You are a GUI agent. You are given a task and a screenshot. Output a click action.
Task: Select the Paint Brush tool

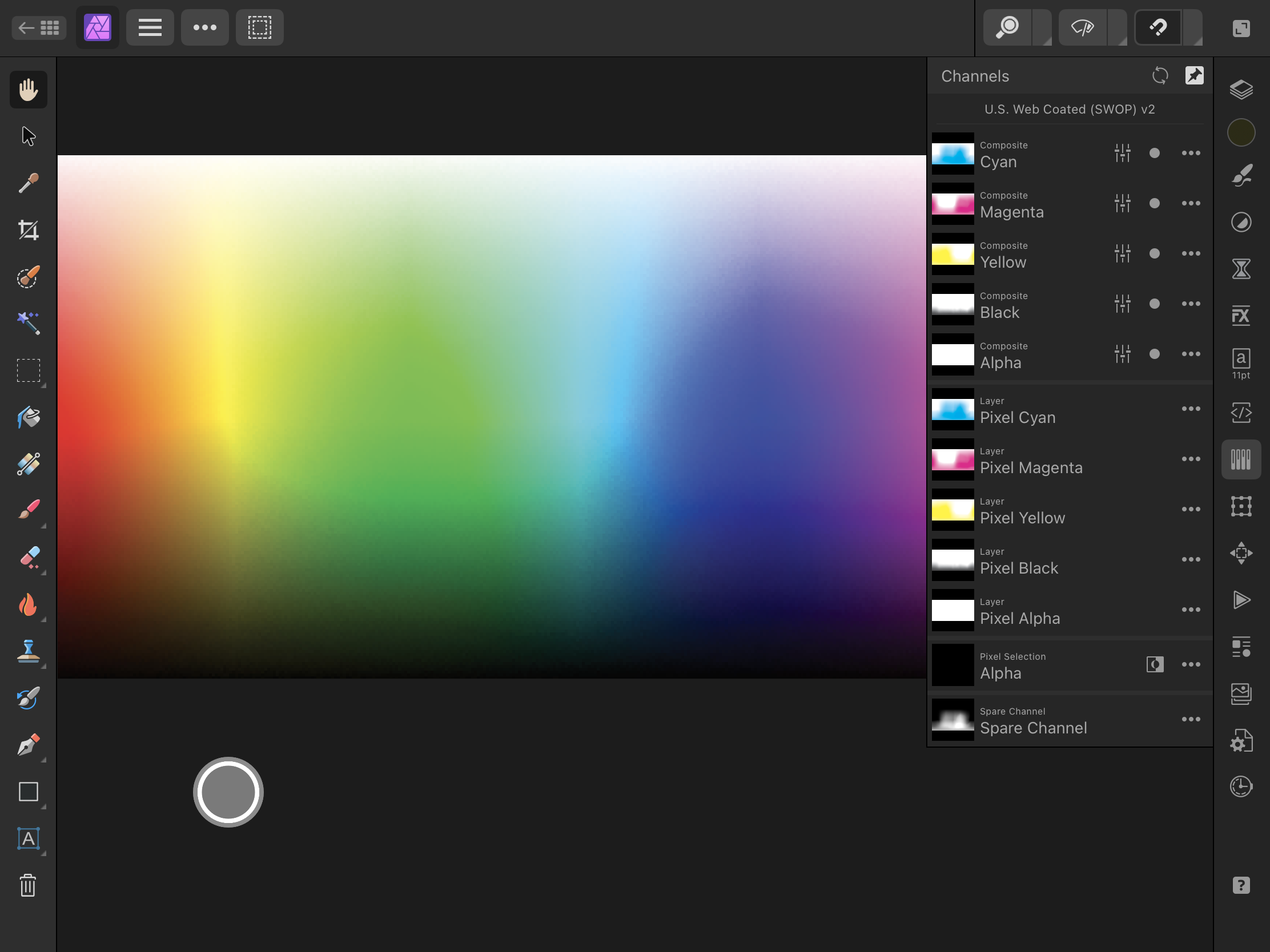[x=28, y=510]
